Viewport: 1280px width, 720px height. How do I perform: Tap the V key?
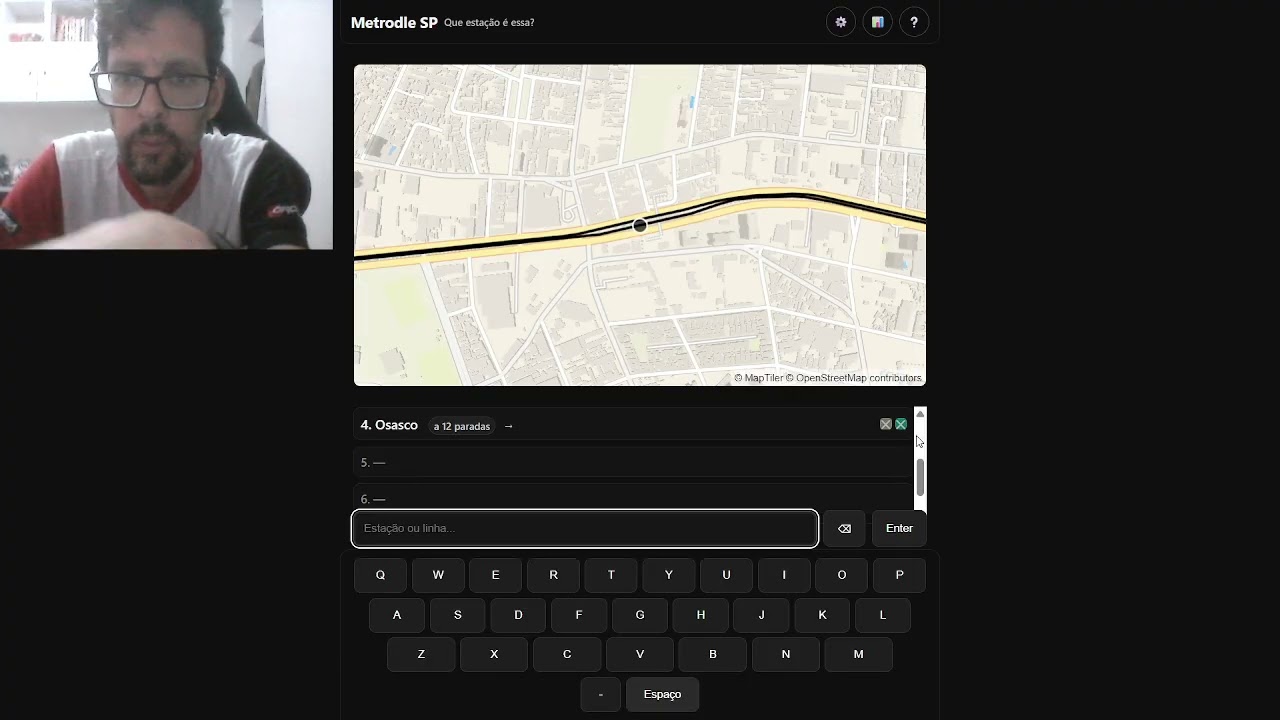click(x=640, y=654)
